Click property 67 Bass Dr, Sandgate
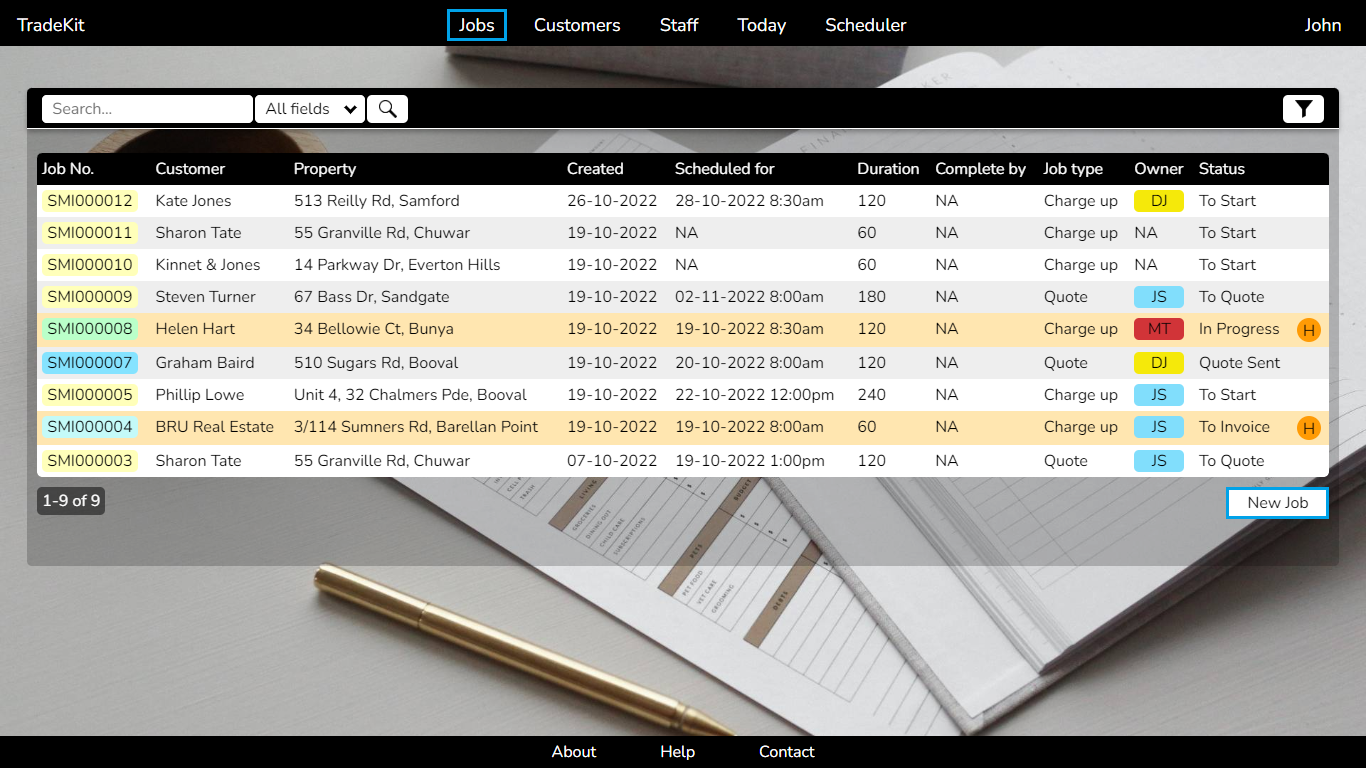Viewport: 1366px width, 768px height. pos(372,297)
